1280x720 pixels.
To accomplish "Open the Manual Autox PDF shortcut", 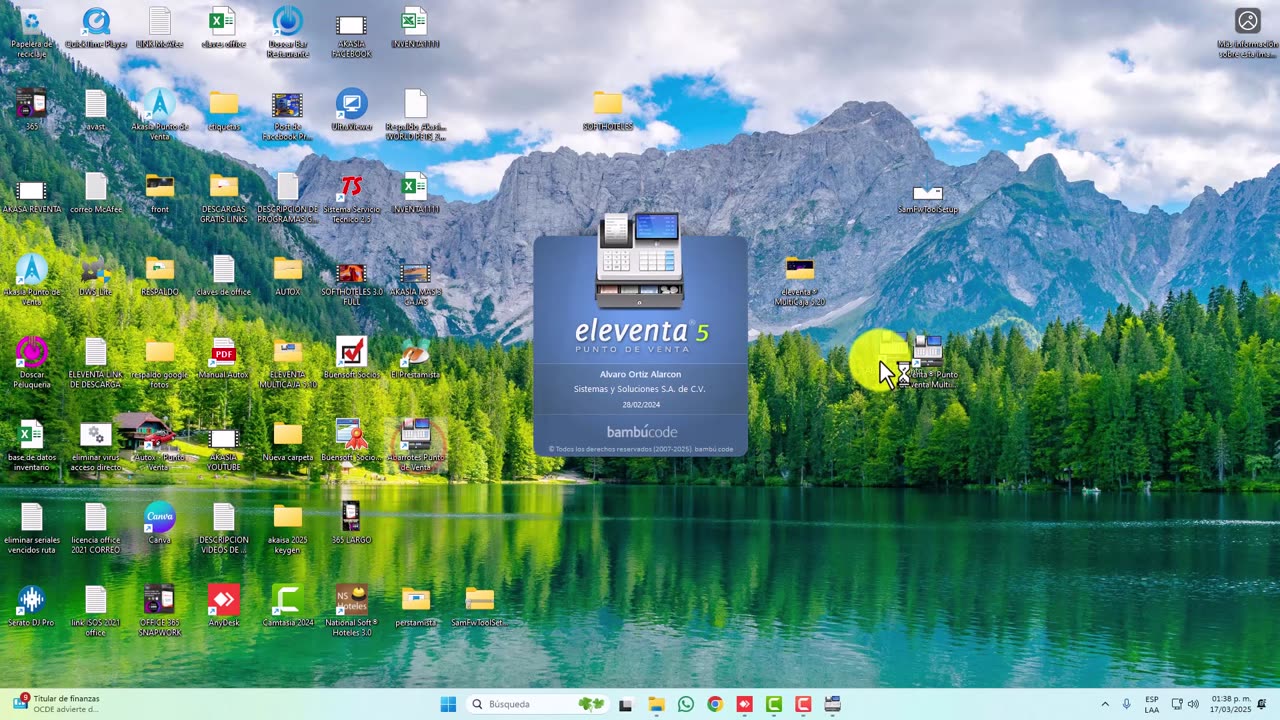I will click(x=224, y=359).
